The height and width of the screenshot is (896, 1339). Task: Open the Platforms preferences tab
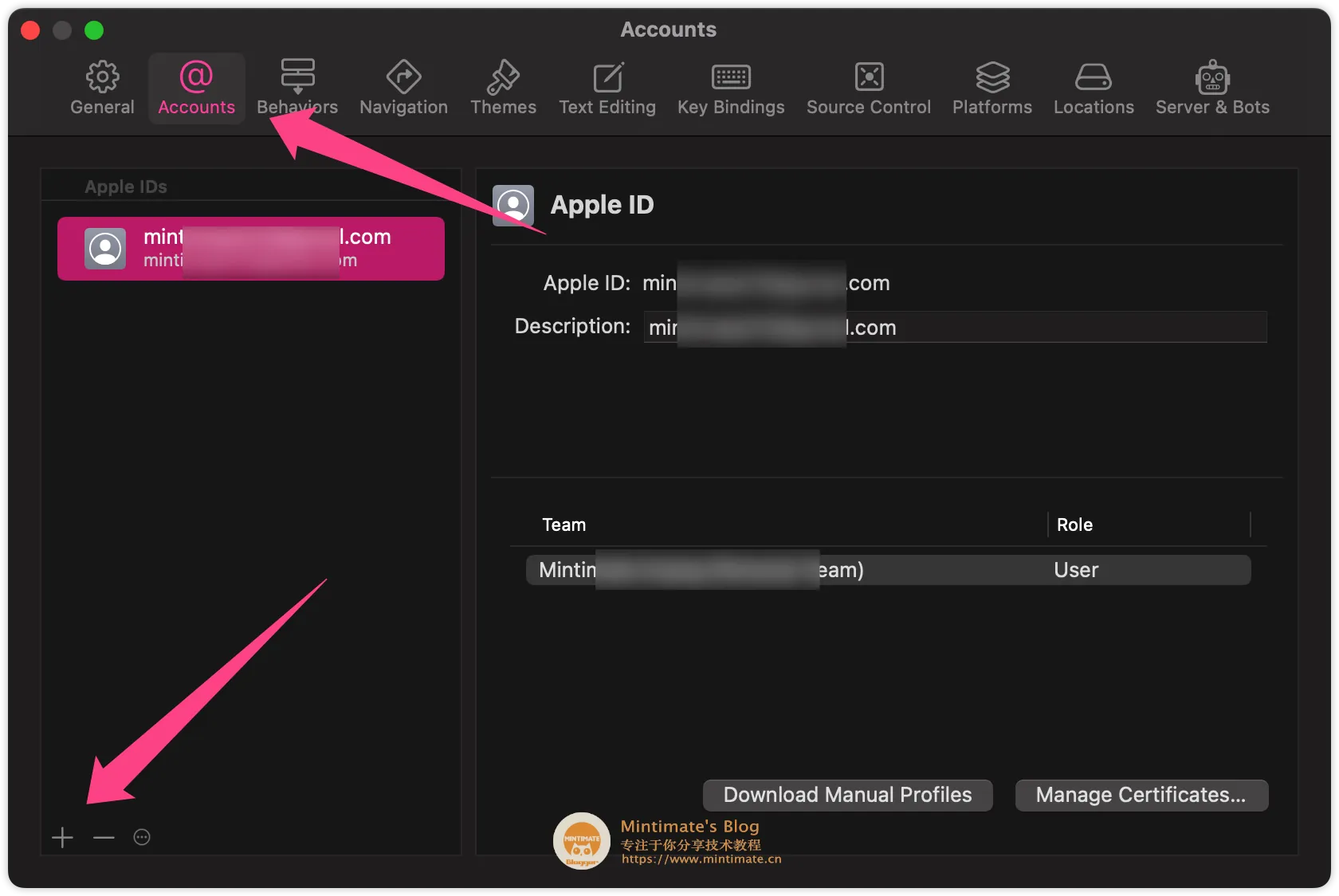(992, 88)
